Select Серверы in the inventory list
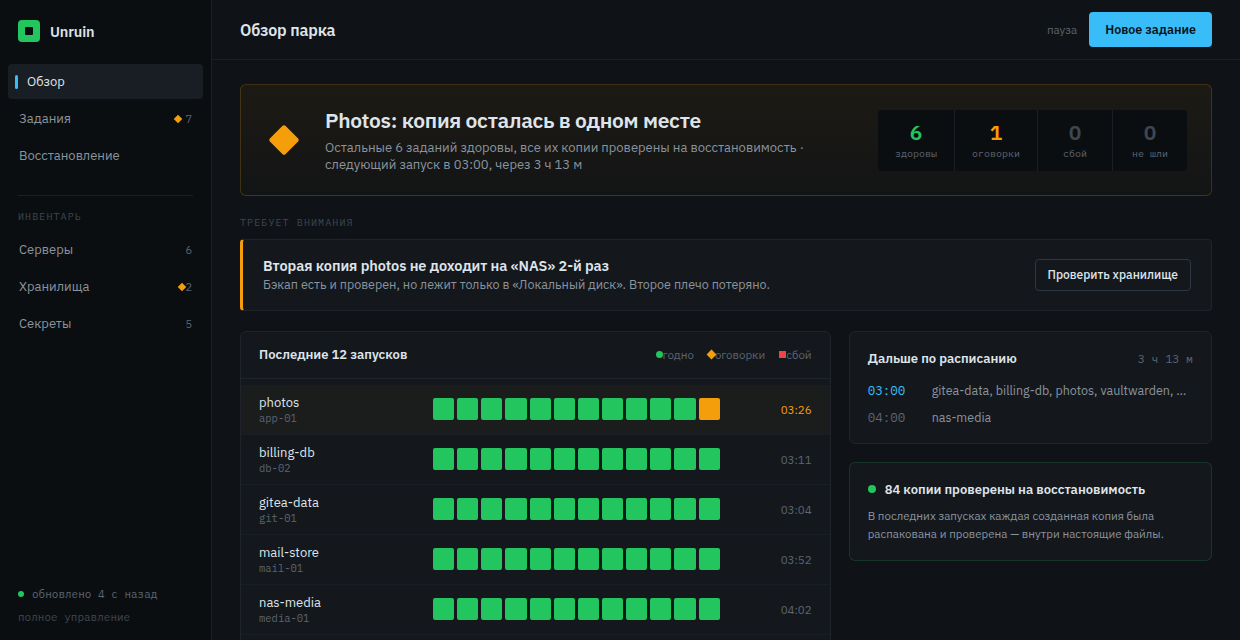The image size is (1240, 640). pyautogui.click(x=105, y=250)
